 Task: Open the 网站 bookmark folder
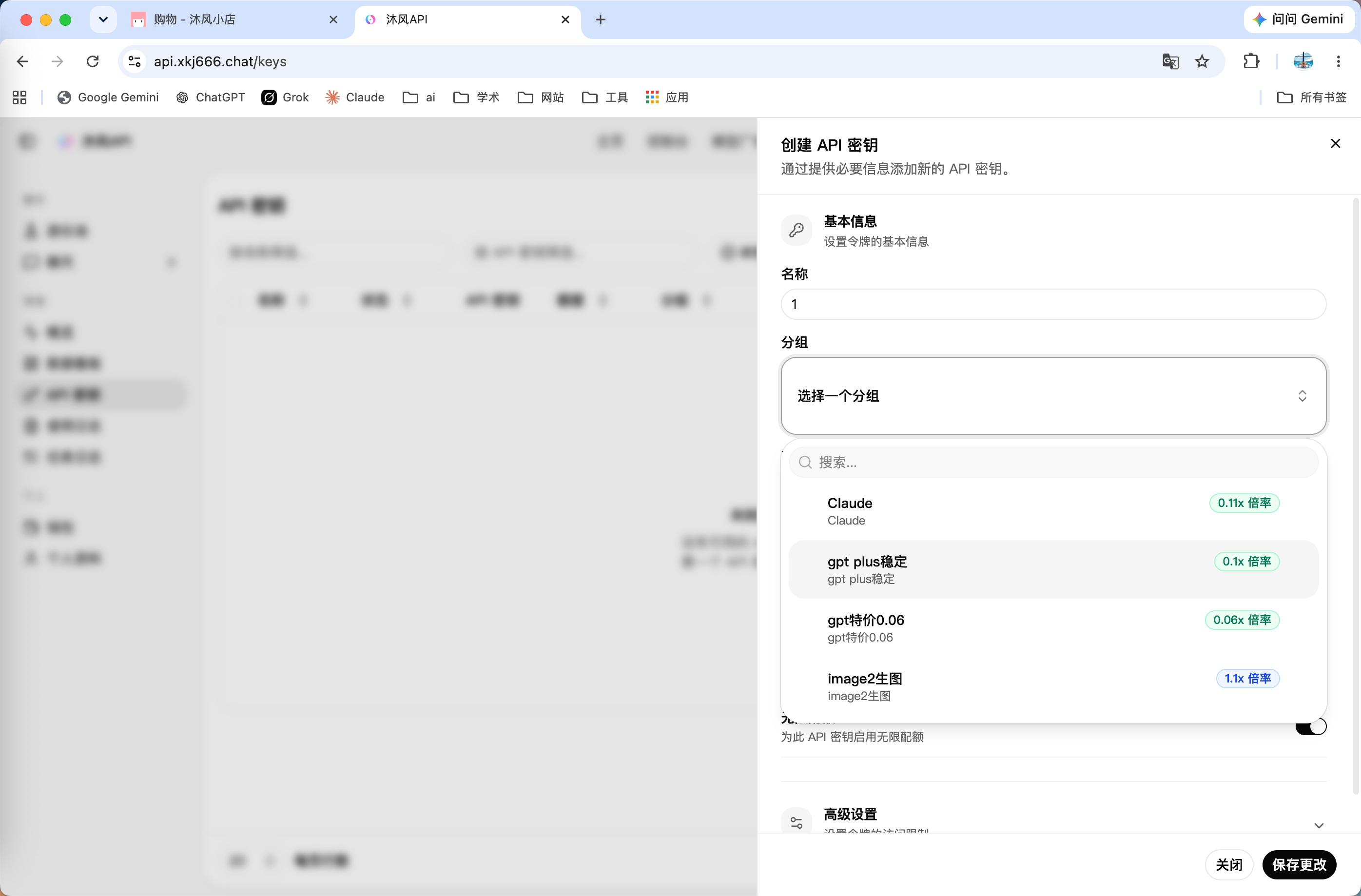(x=541, y=97)
